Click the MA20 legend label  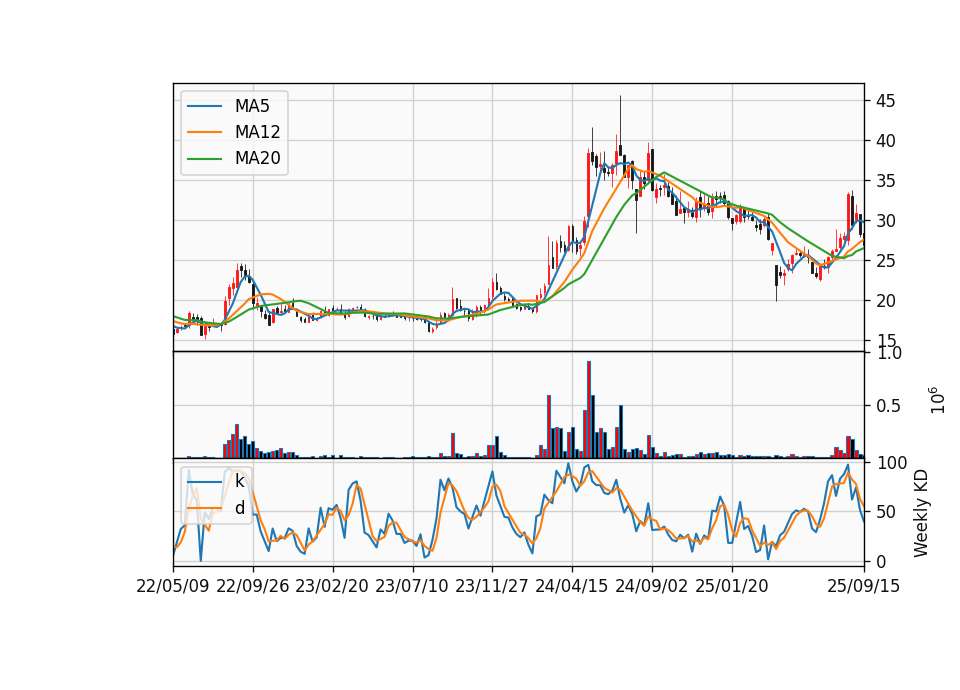click(x=257, y=158)
